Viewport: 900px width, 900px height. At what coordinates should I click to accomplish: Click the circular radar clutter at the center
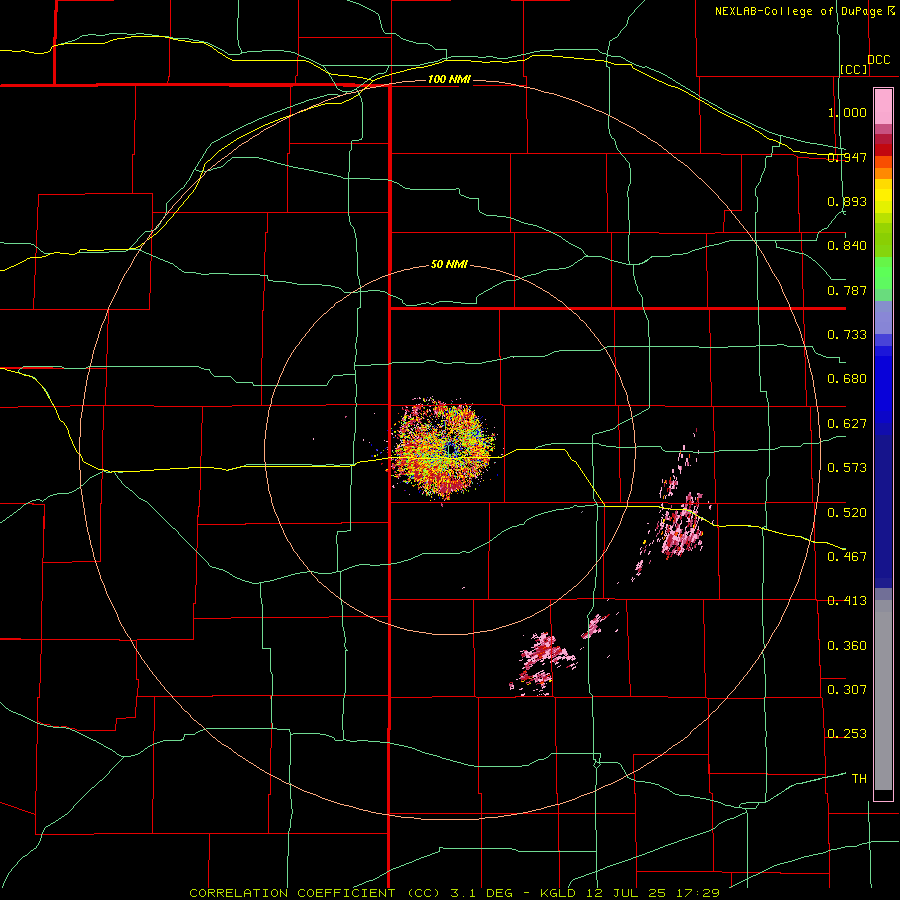tap(443, 449)
